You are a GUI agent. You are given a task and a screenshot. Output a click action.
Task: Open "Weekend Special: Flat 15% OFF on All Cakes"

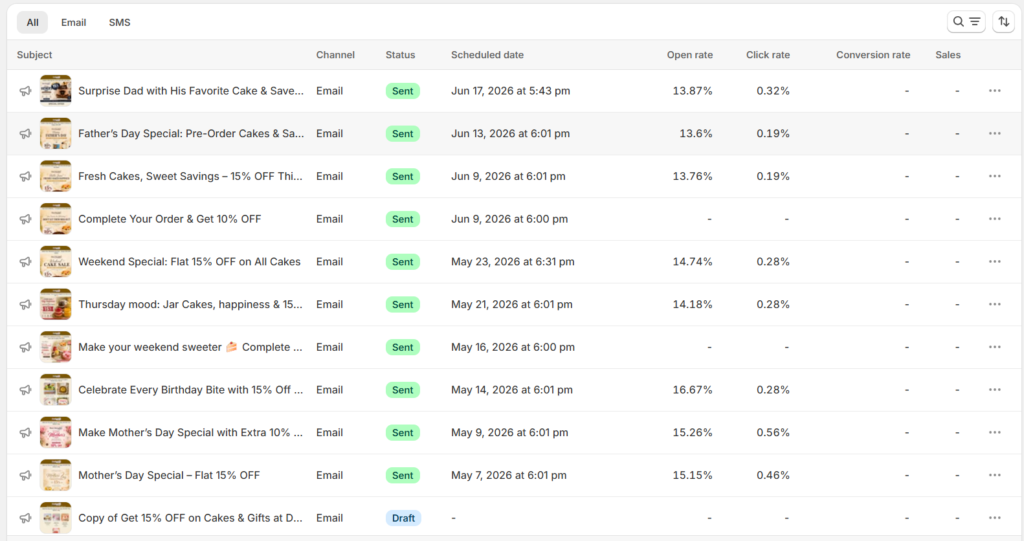189,261
